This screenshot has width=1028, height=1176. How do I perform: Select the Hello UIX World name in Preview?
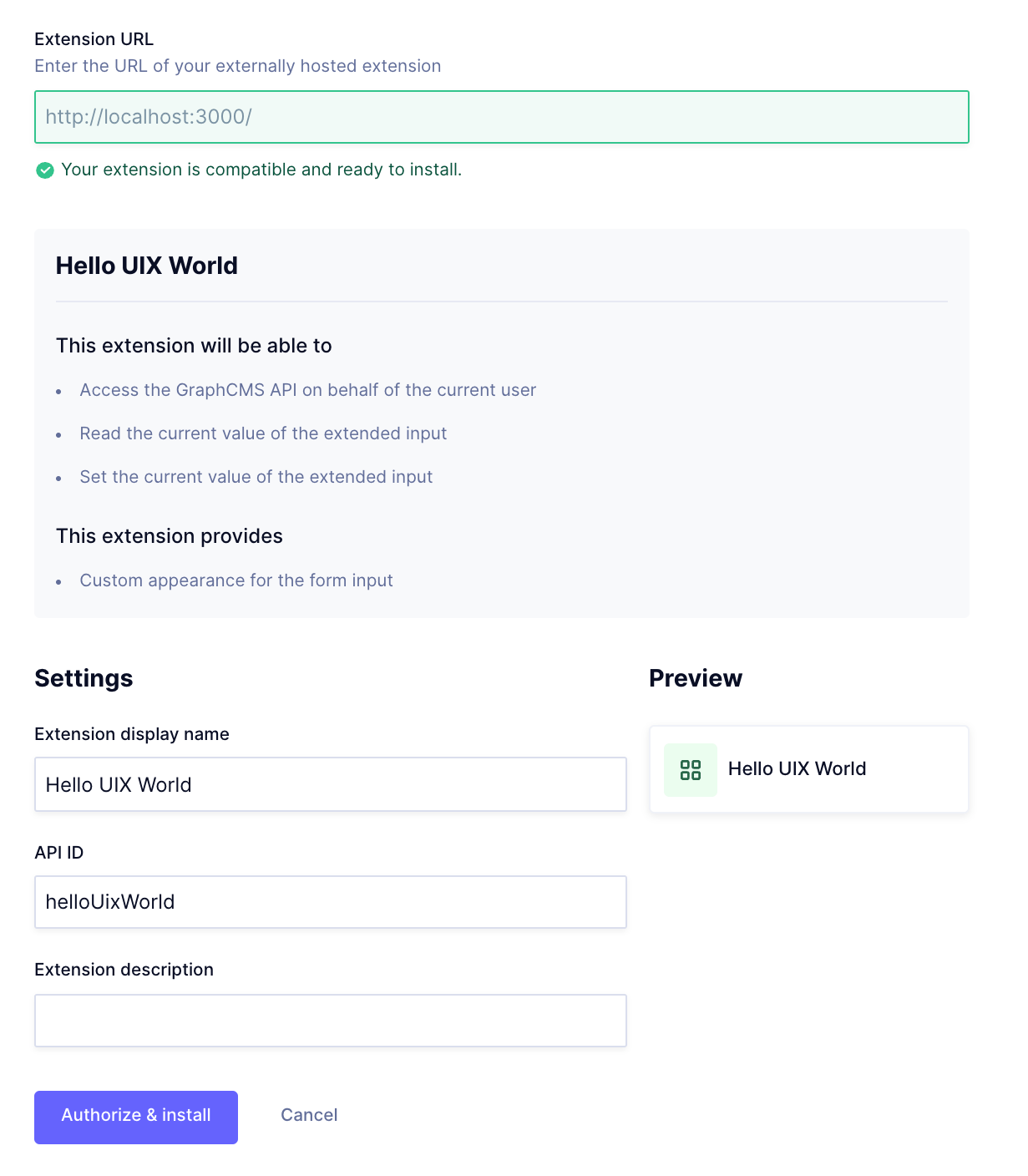(x=798, y=769)
